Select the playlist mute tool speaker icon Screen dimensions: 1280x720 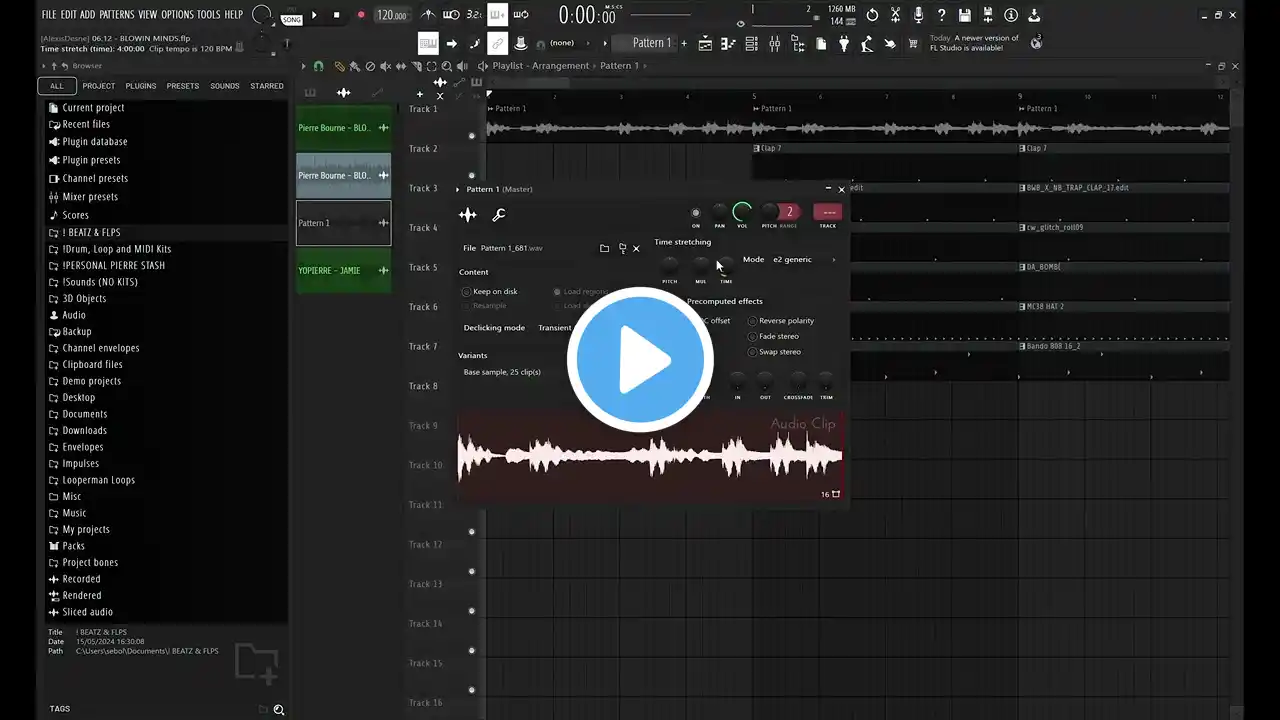pyautogui.click(x=385, y=66)
